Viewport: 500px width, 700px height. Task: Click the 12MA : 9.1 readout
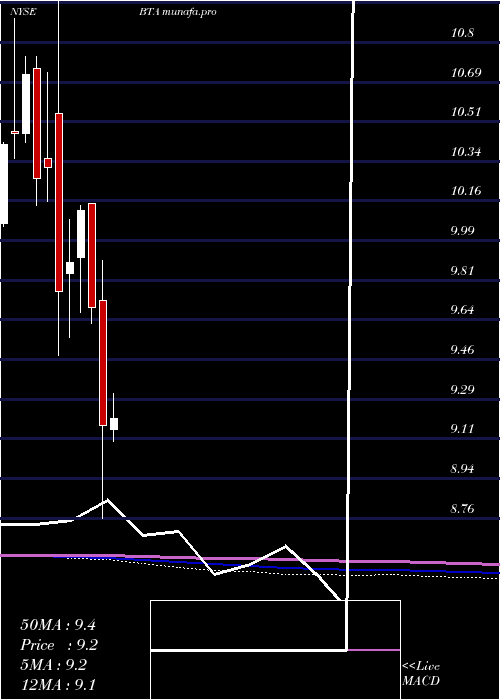(58, 684)
